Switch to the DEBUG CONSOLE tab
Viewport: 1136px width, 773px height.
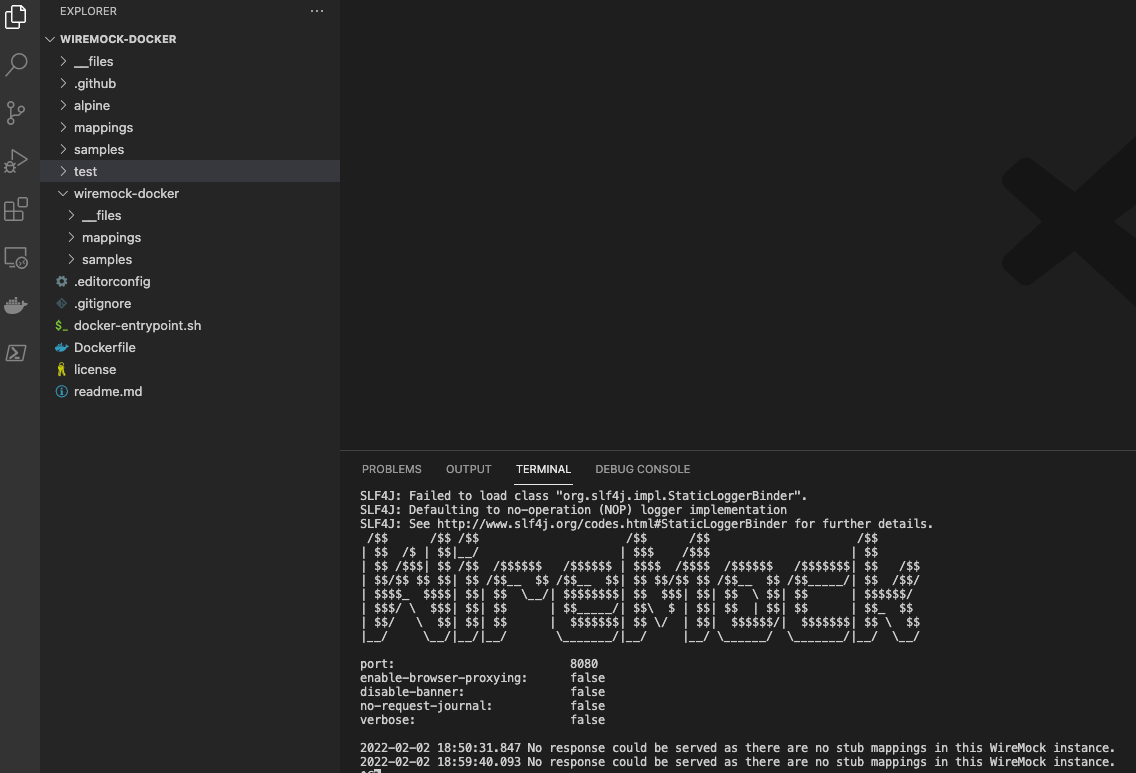[643, 469]
